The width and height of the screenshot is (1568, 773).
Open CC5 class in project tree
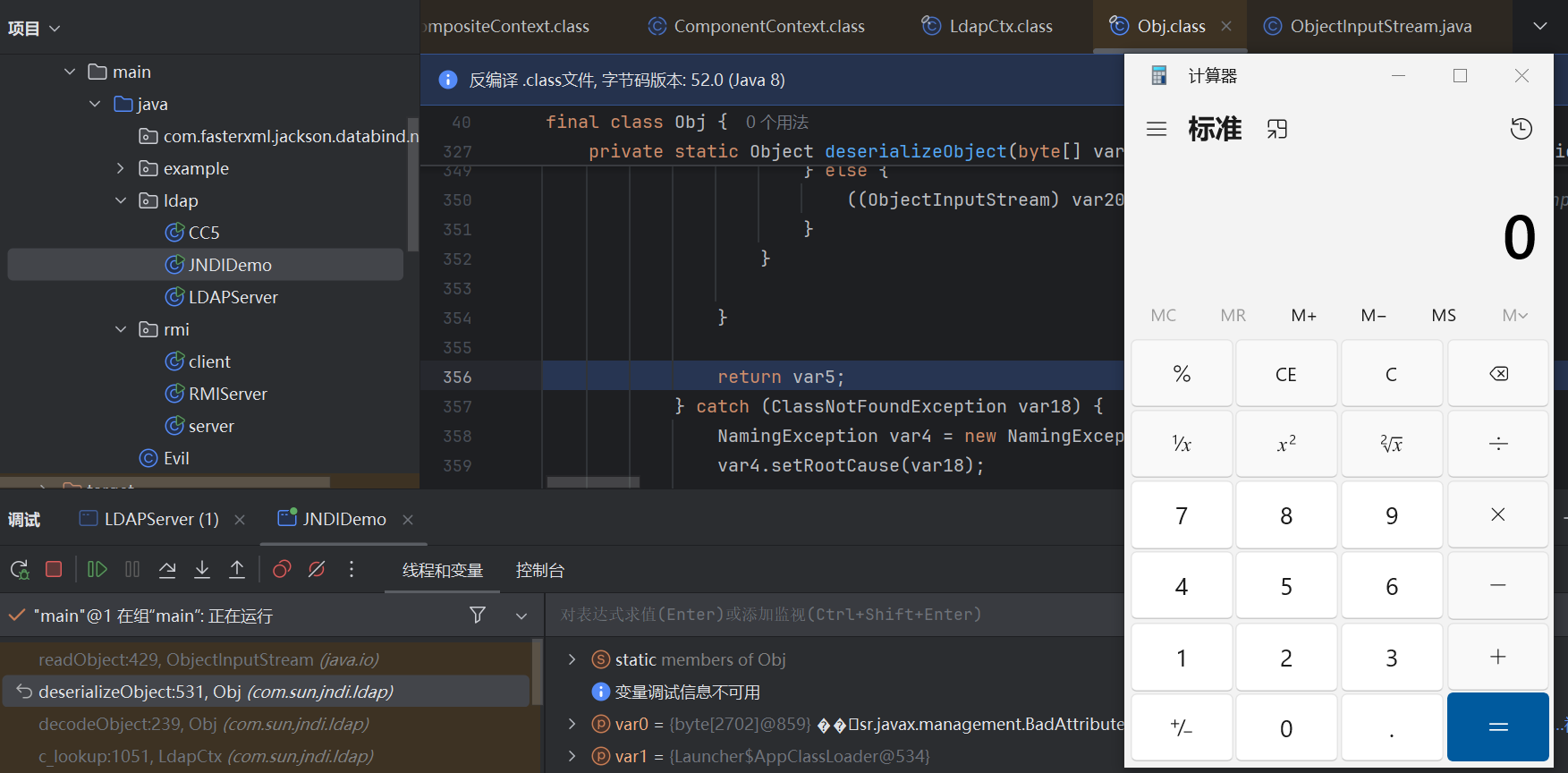point(204,233)
